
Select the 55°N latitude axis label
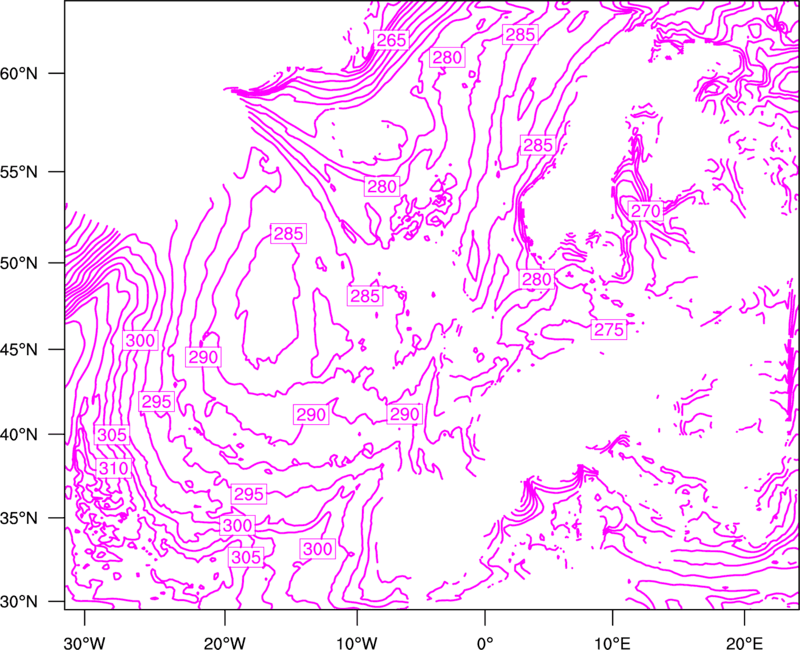coord(19,172)
